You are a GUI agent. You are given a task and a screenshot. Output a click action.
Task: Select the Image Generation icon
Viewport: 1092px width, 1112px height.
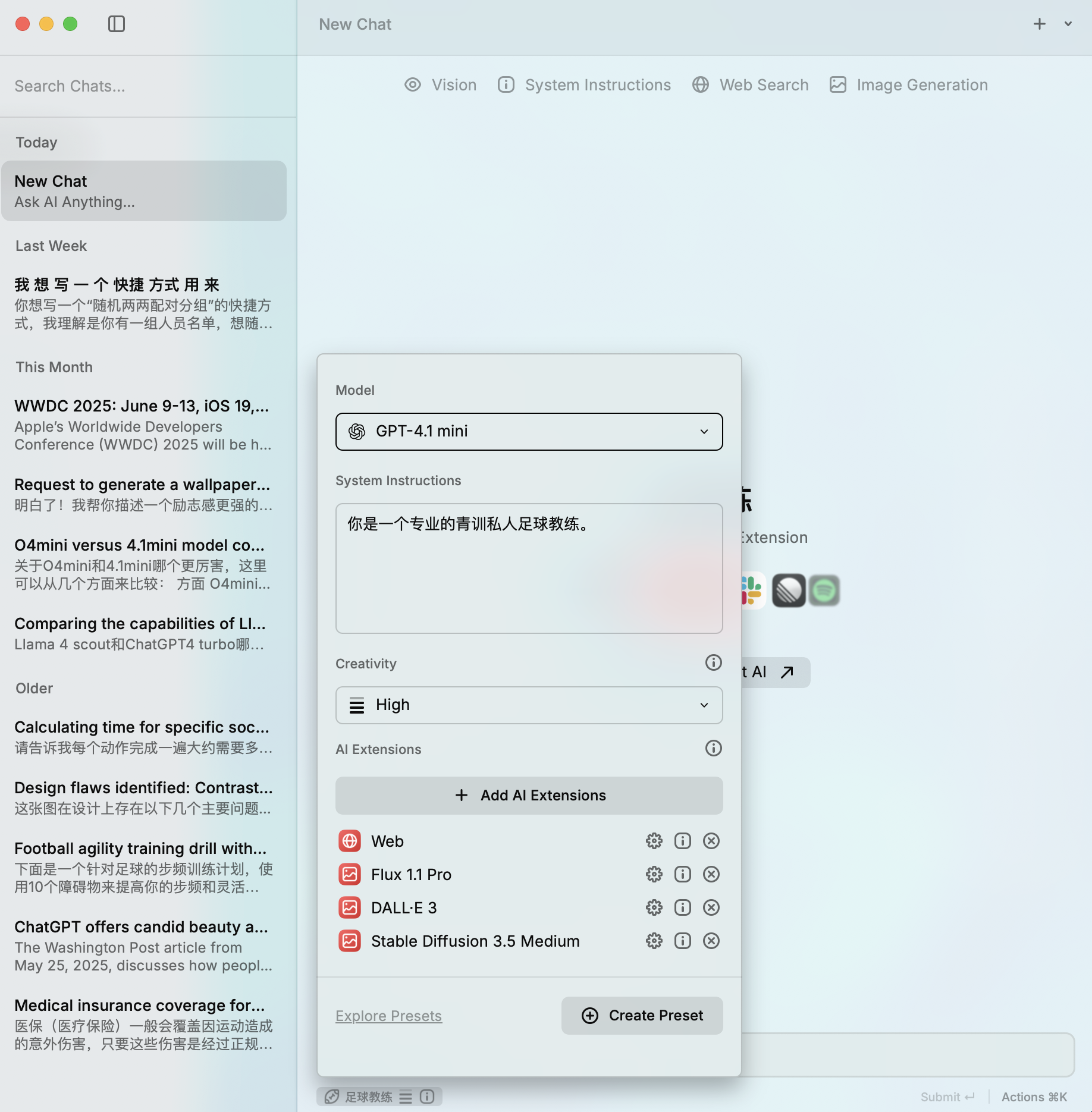pyautogui.click(x=837, y=84)
